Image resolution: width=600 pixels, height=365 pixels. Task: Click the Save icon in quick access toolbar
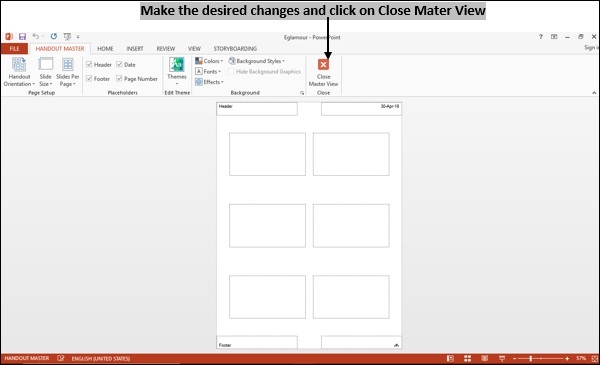tap(22, 36)
